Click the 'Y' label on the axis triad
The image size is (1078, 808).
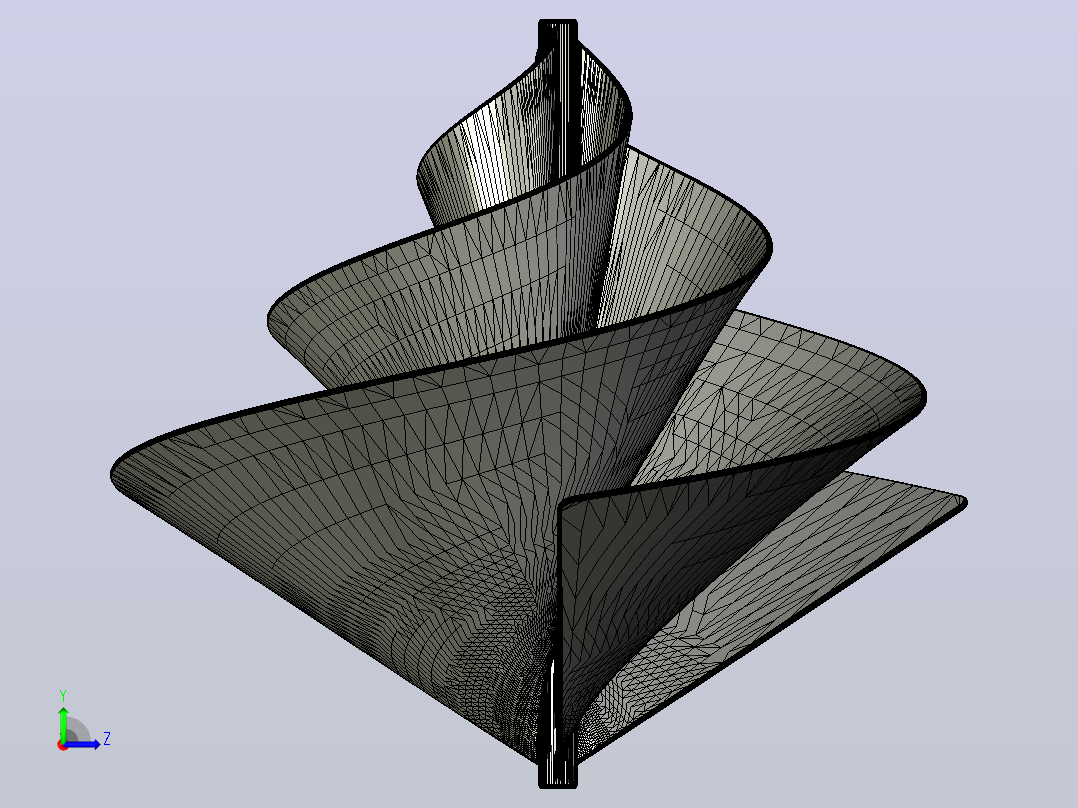(x=63, y=696)
